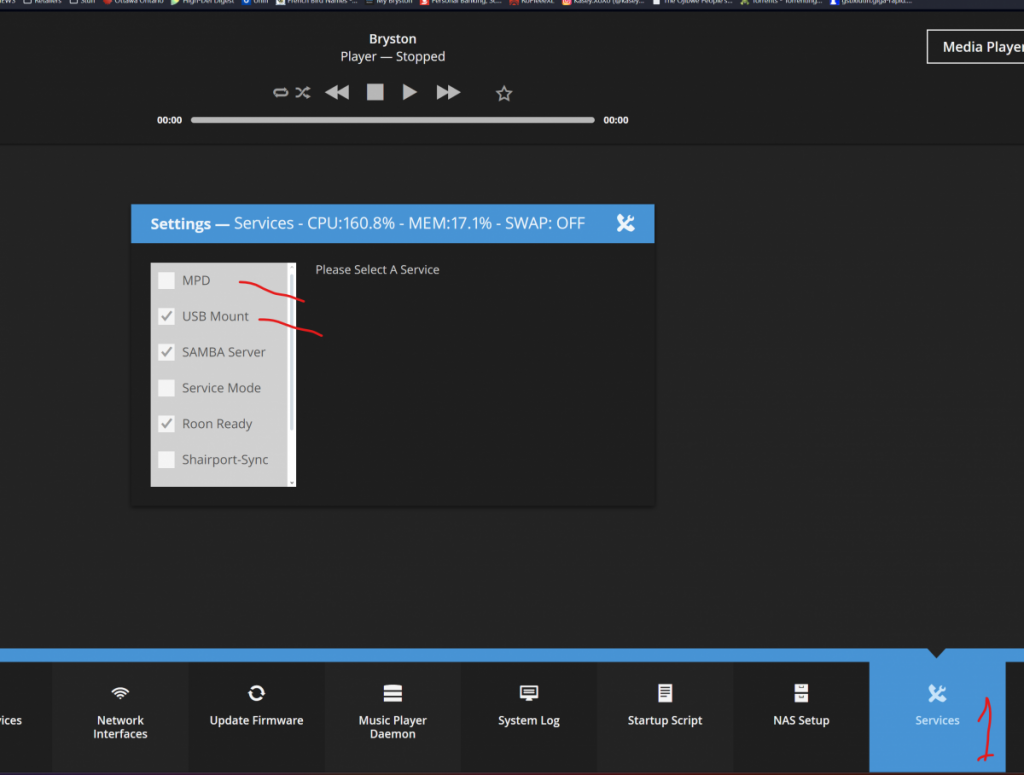
Task: Select the Service Mode label
Action: click(221, 388)
